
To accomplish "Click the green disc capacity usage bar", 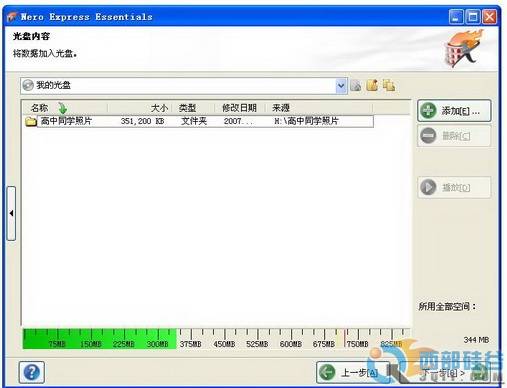I will [x=99, y=339].
